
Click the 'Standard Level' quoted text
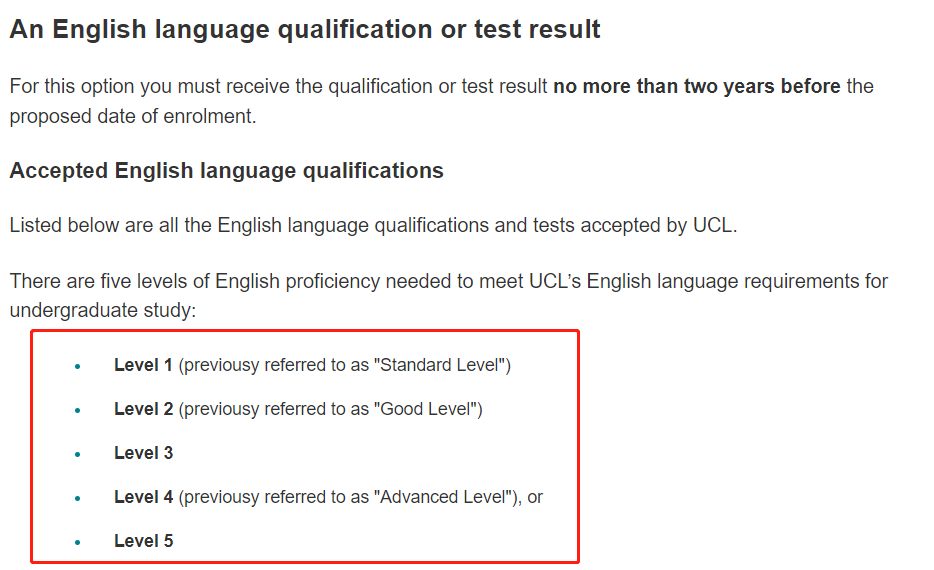[442, 365]
